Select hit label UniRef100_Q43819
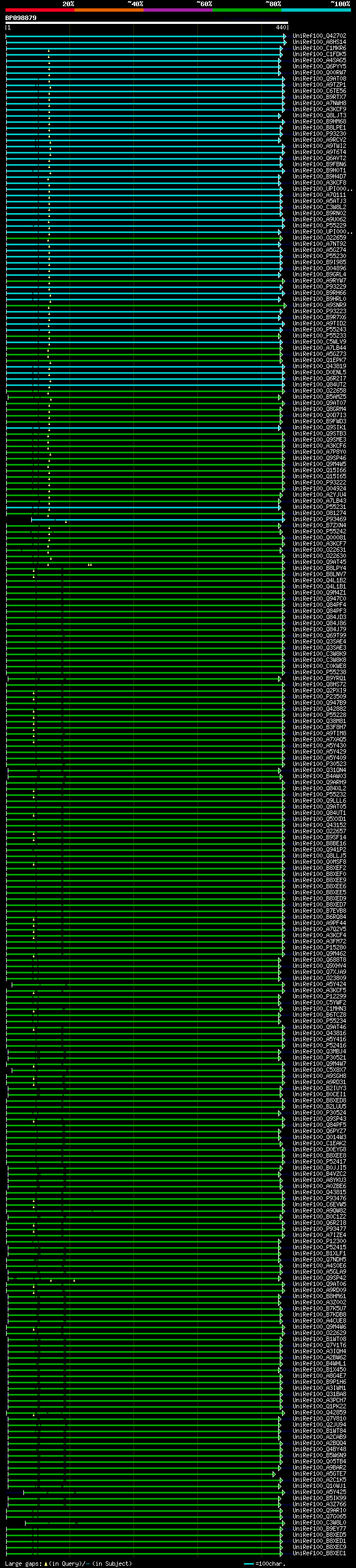The image size is (356, 1568). pyautogui.click(x=319, y=367)
